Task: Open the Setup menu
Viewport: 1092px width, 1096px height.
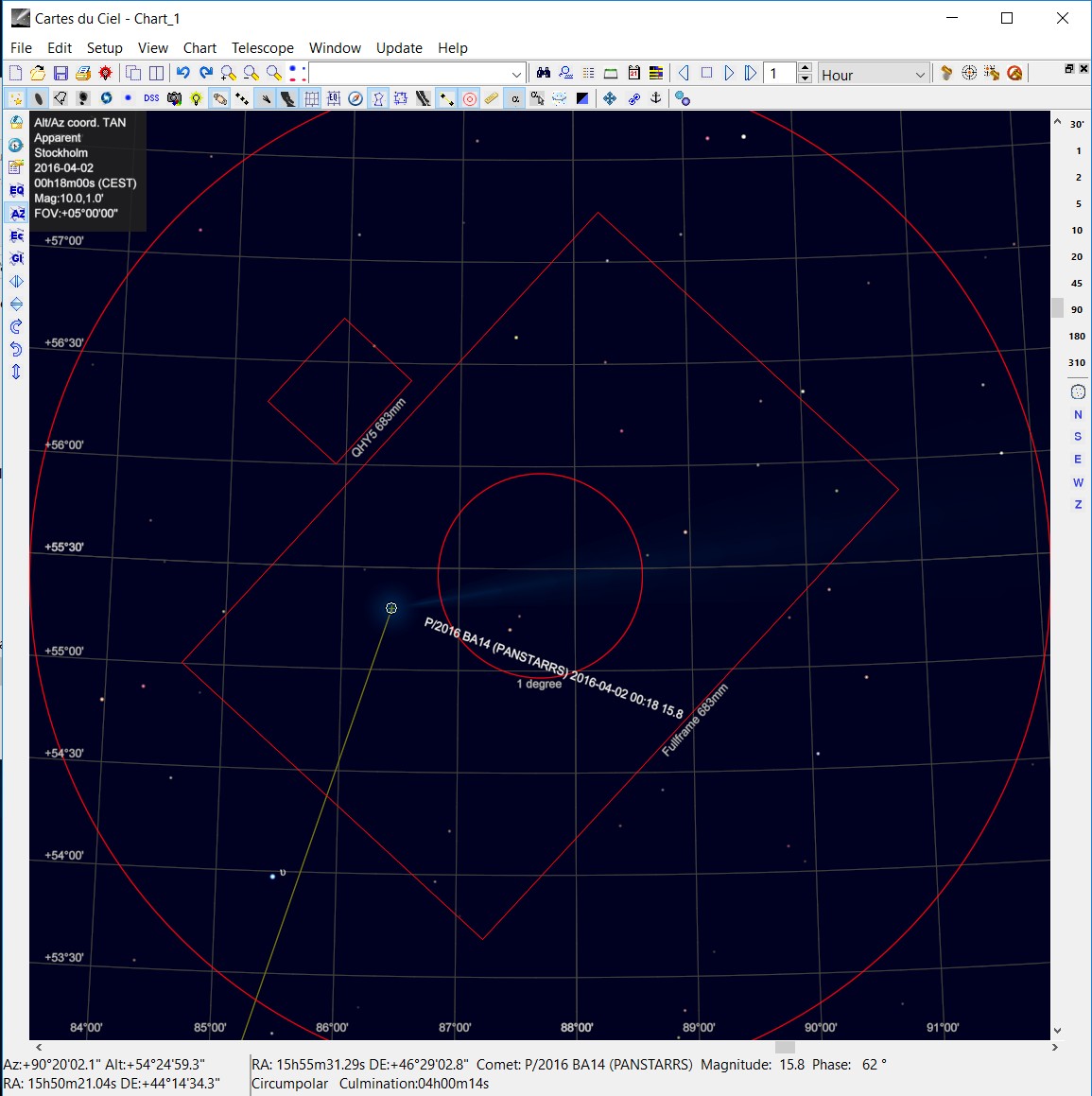Action: pos(105,47)
